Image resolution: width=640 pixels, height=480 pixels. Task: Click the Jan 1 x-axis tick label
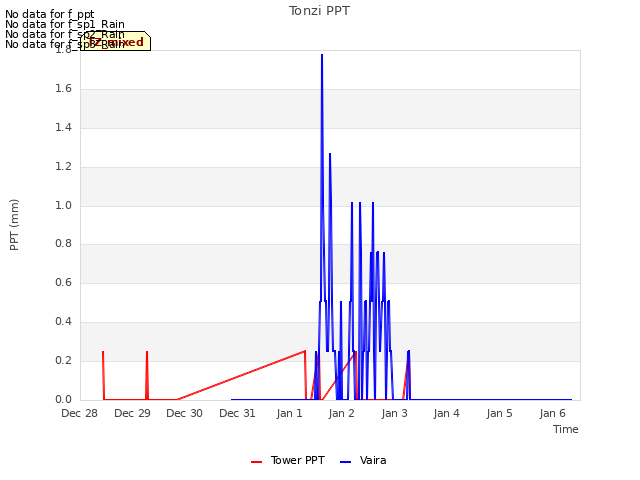coord(289,413)
